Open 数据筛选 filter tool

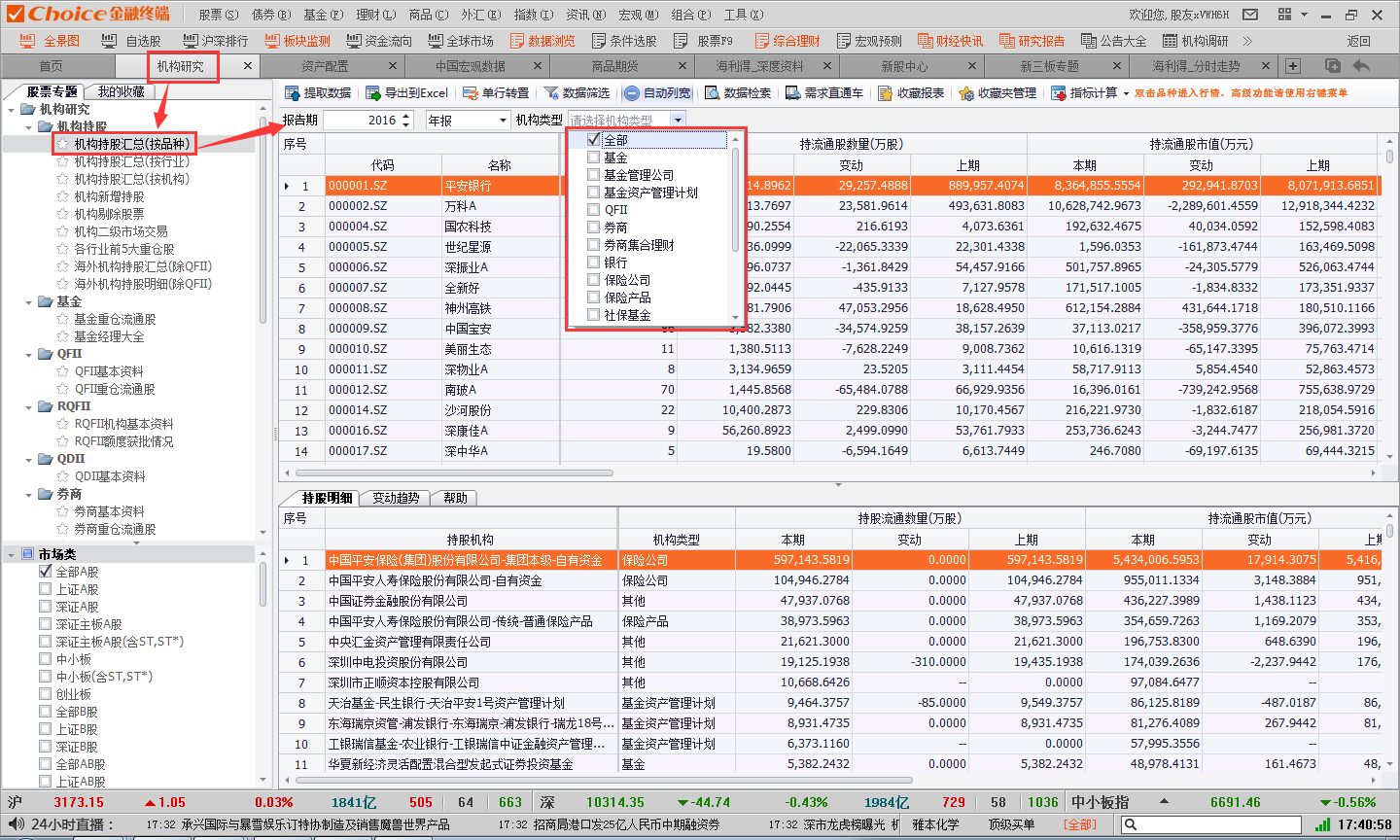point(551,93)
